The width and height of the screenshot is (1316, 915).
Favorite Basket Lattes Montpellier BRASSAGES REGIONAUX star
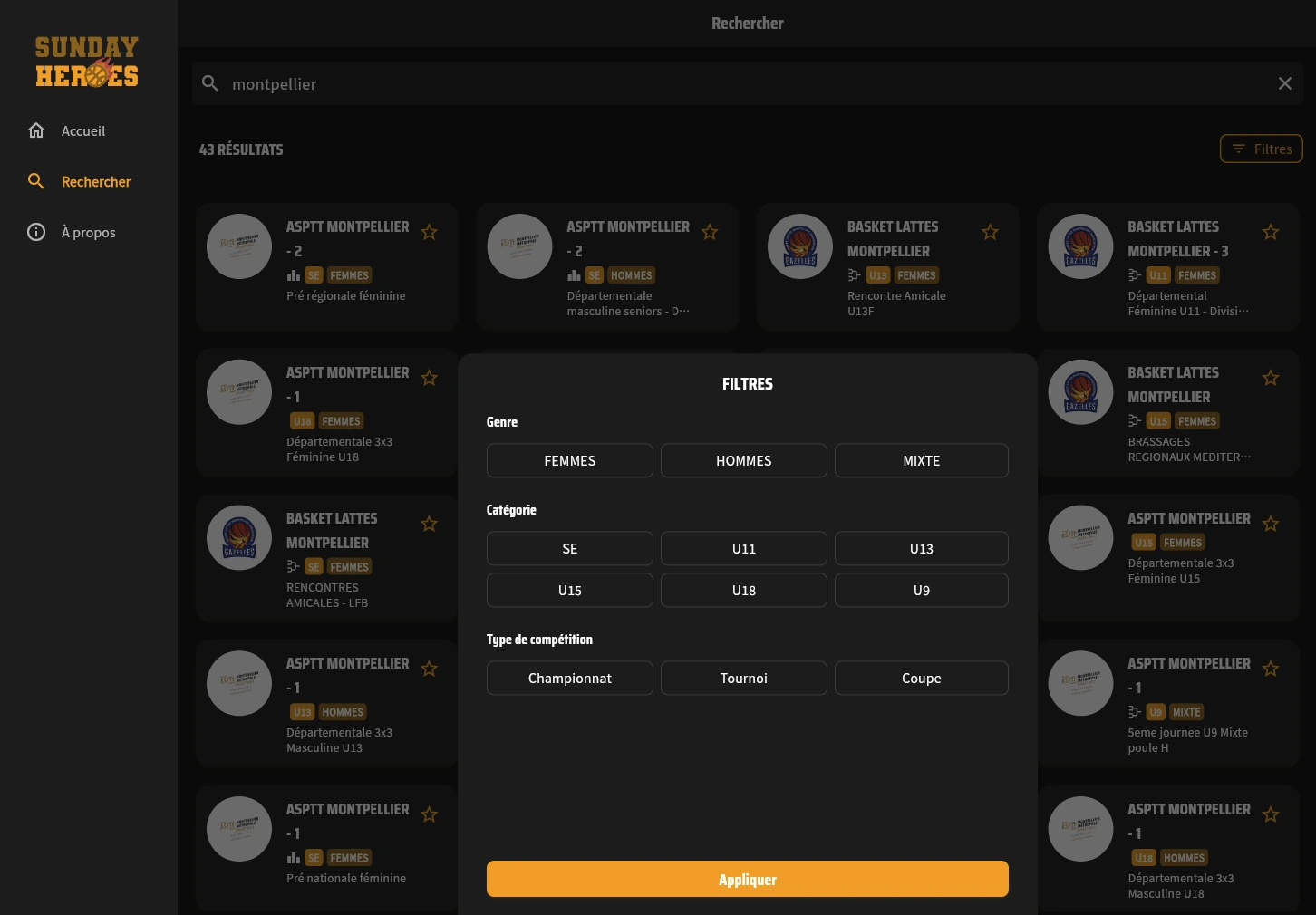point(1271,378)
